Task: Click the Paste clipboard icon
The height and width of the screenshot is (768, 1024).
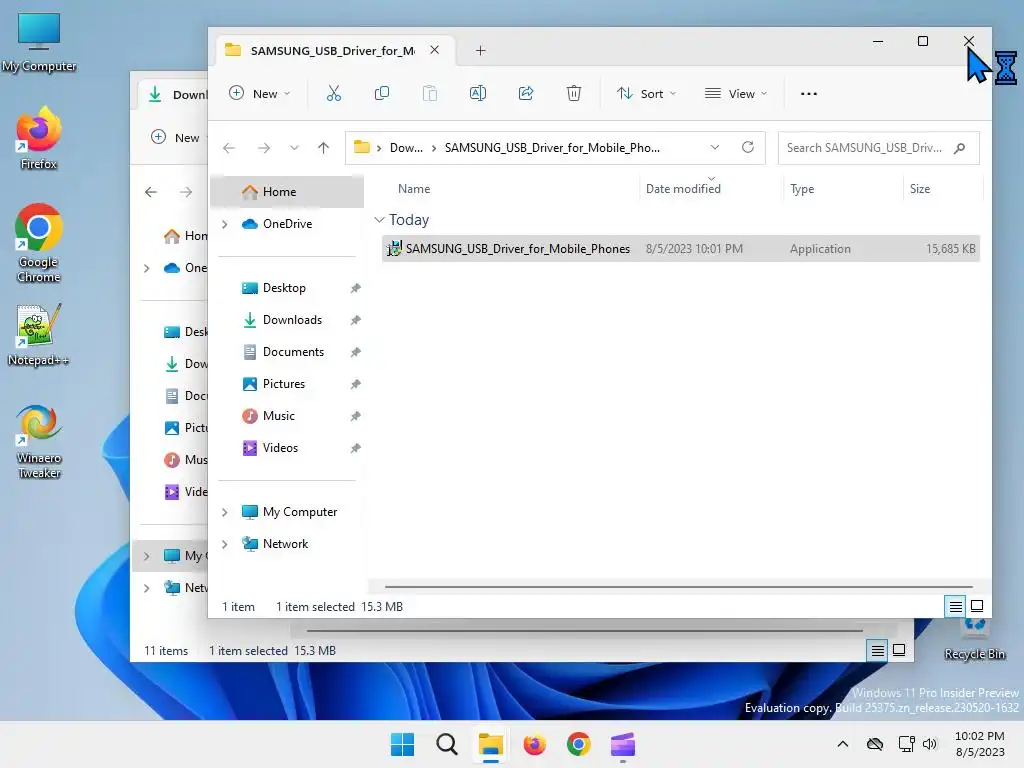Action: (430, 93)
